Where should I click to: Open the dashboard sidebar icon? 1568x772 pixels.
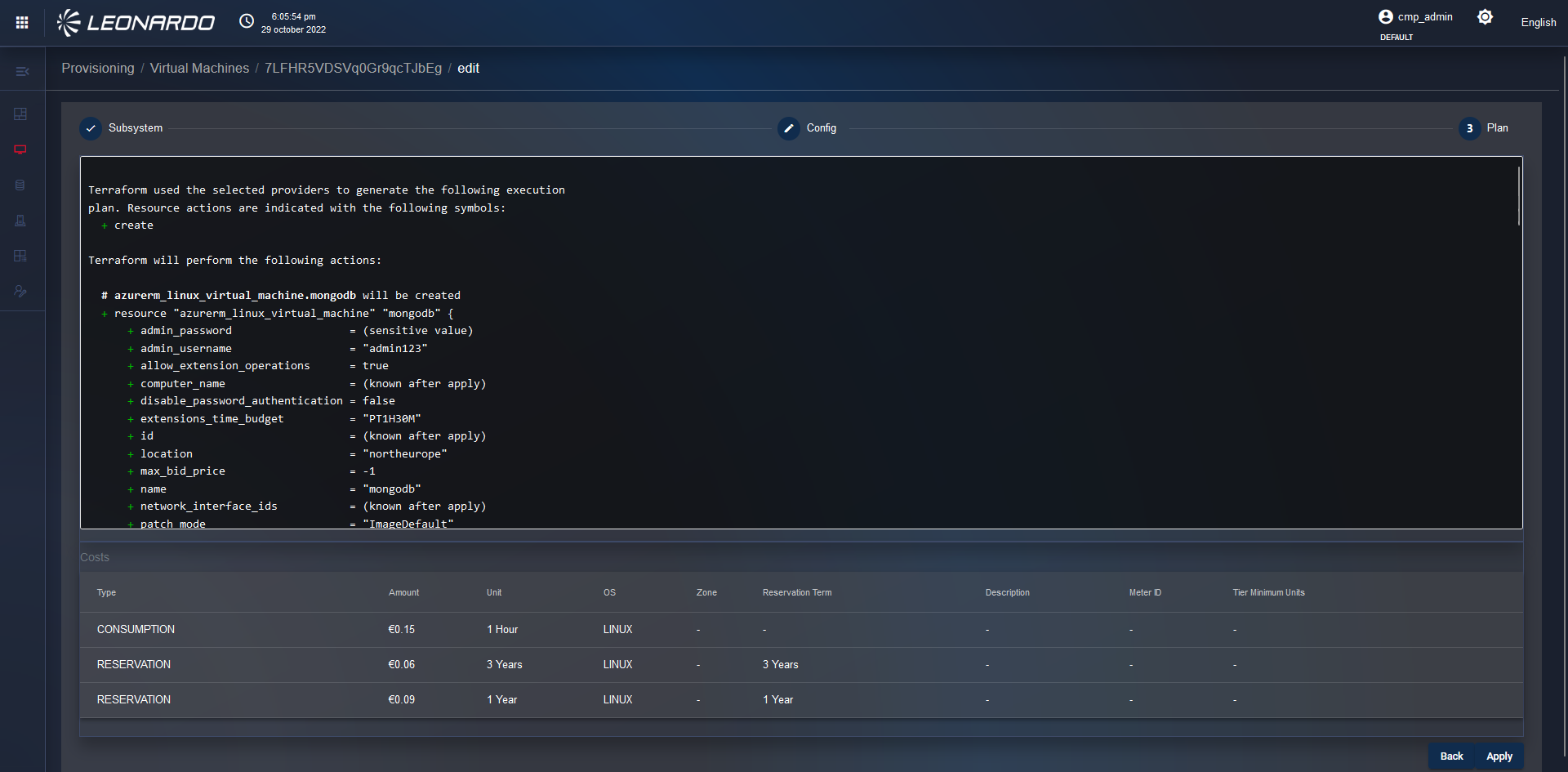point(20,114)
